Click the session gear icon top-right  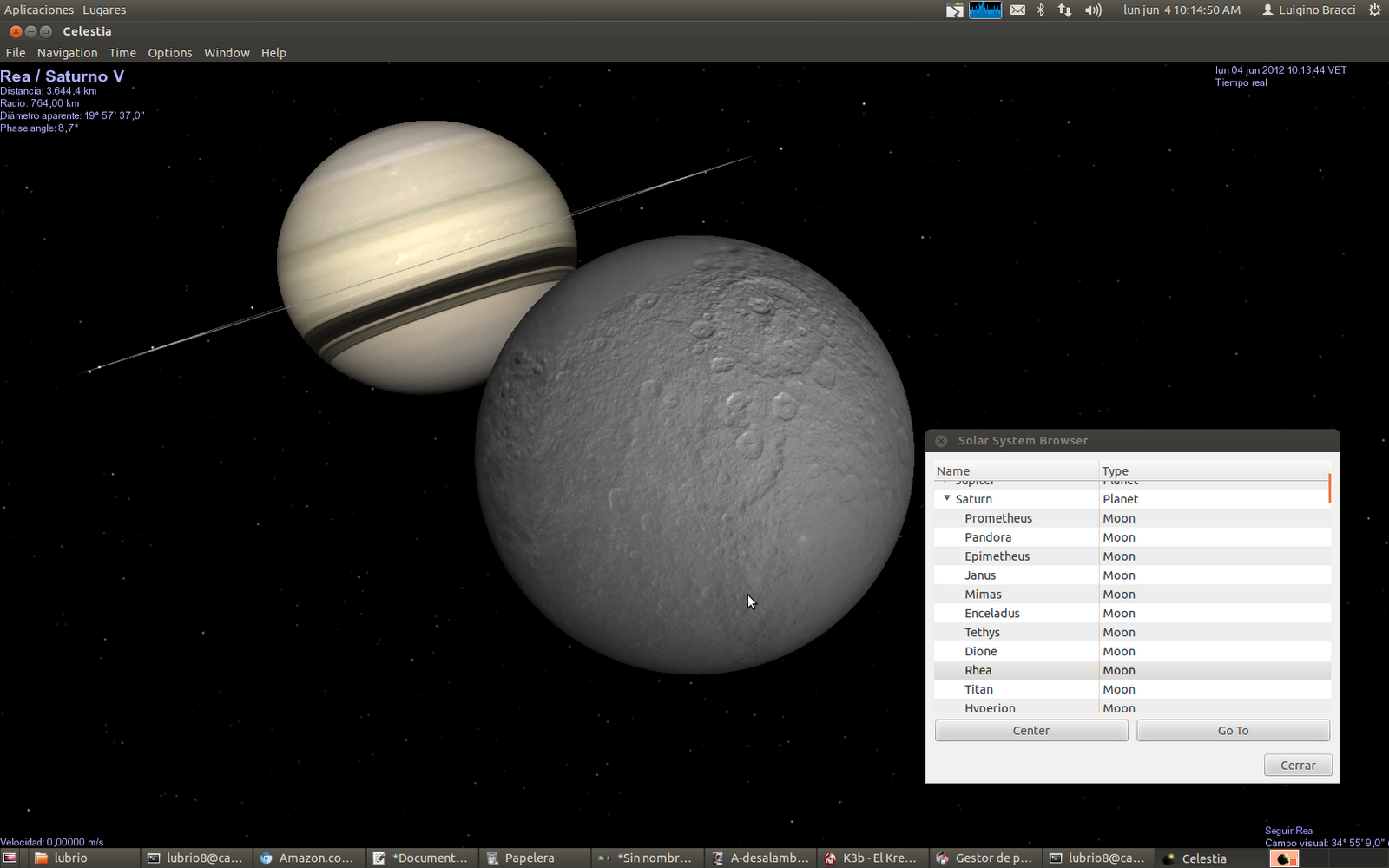(x=1374, y=10)
